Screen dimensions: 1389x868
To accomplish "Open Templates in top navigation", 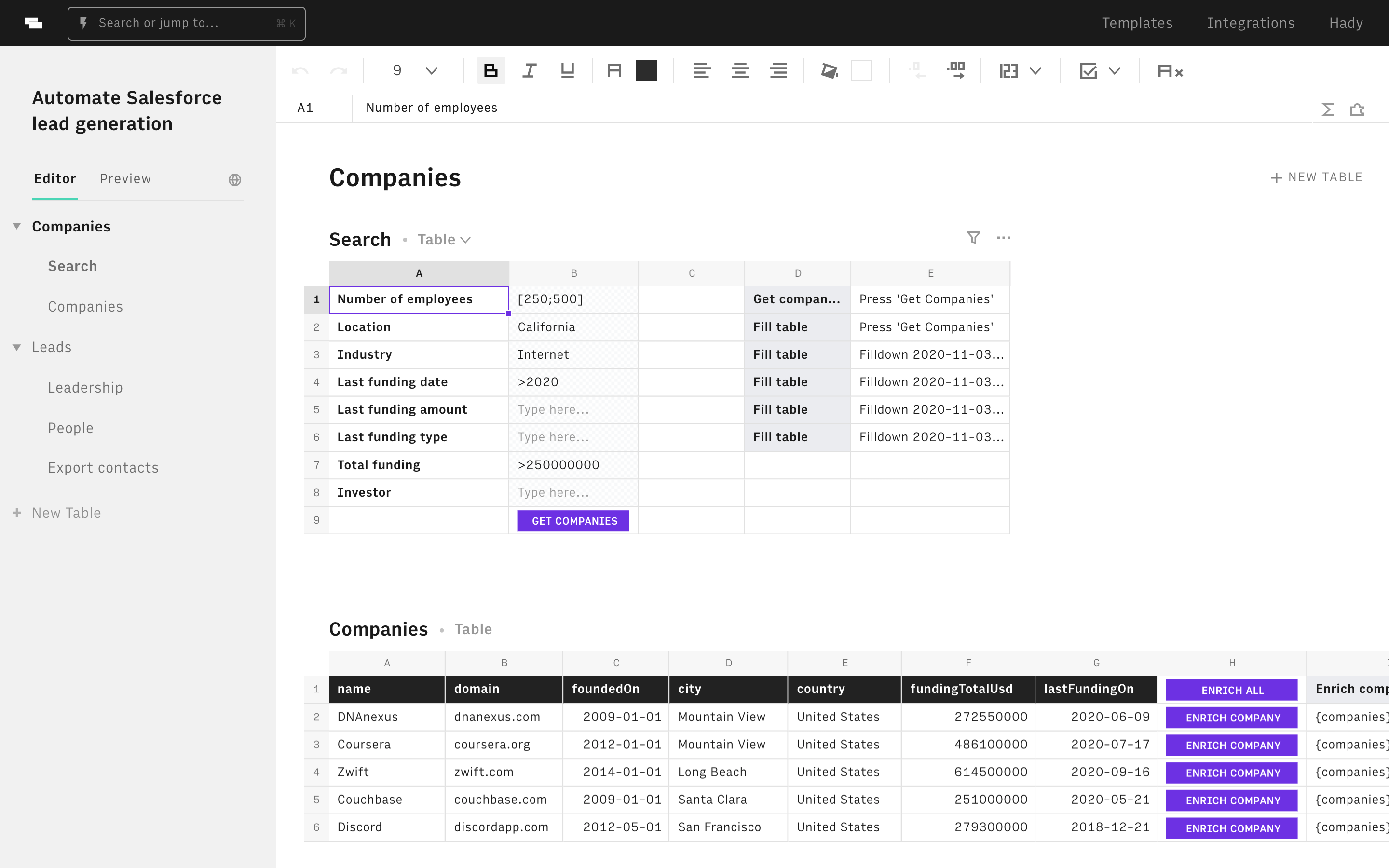I will pyautogui.click(x=1137, y=23).
